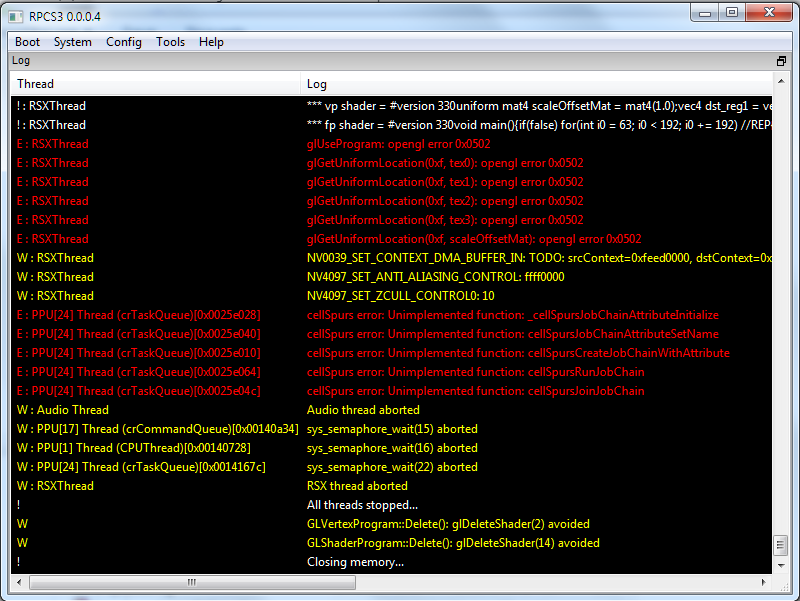Expand the Tools menu
Viewport: 800px width, 601px height.
[170, 42]
